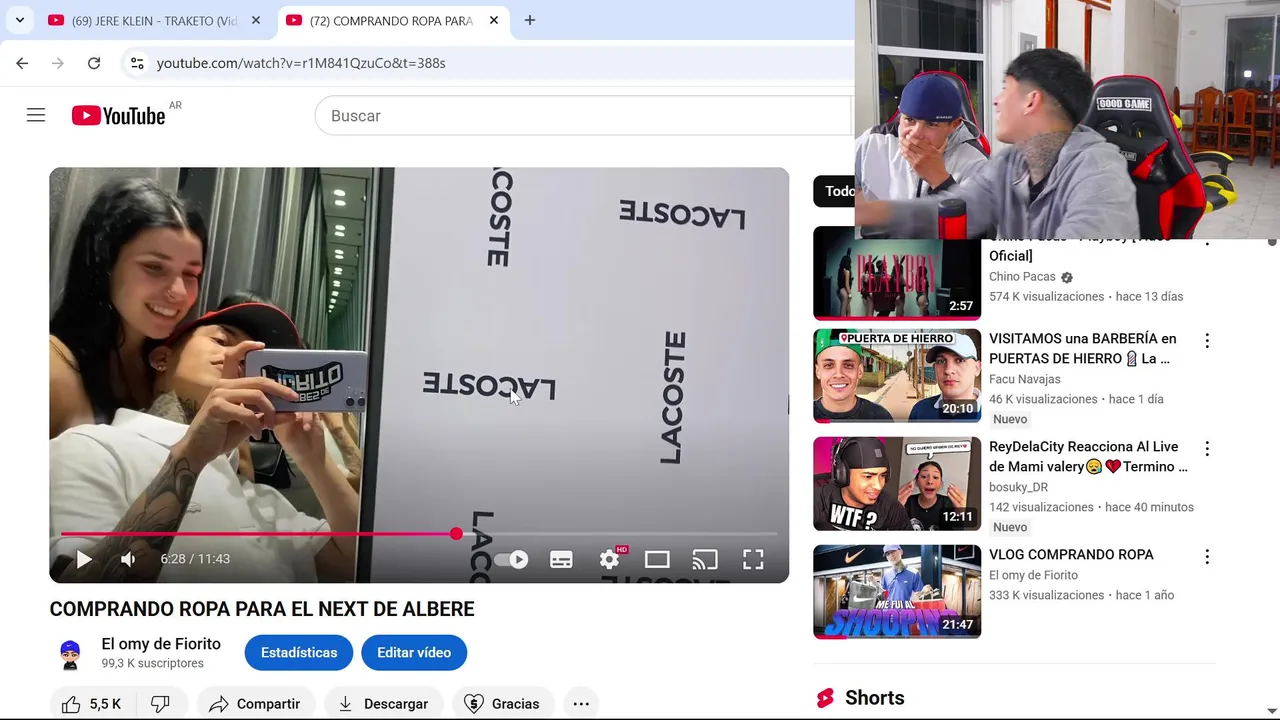Go back using browser back arrow
This screenshot has height=720, width=1280.
[x=22, y=63]
